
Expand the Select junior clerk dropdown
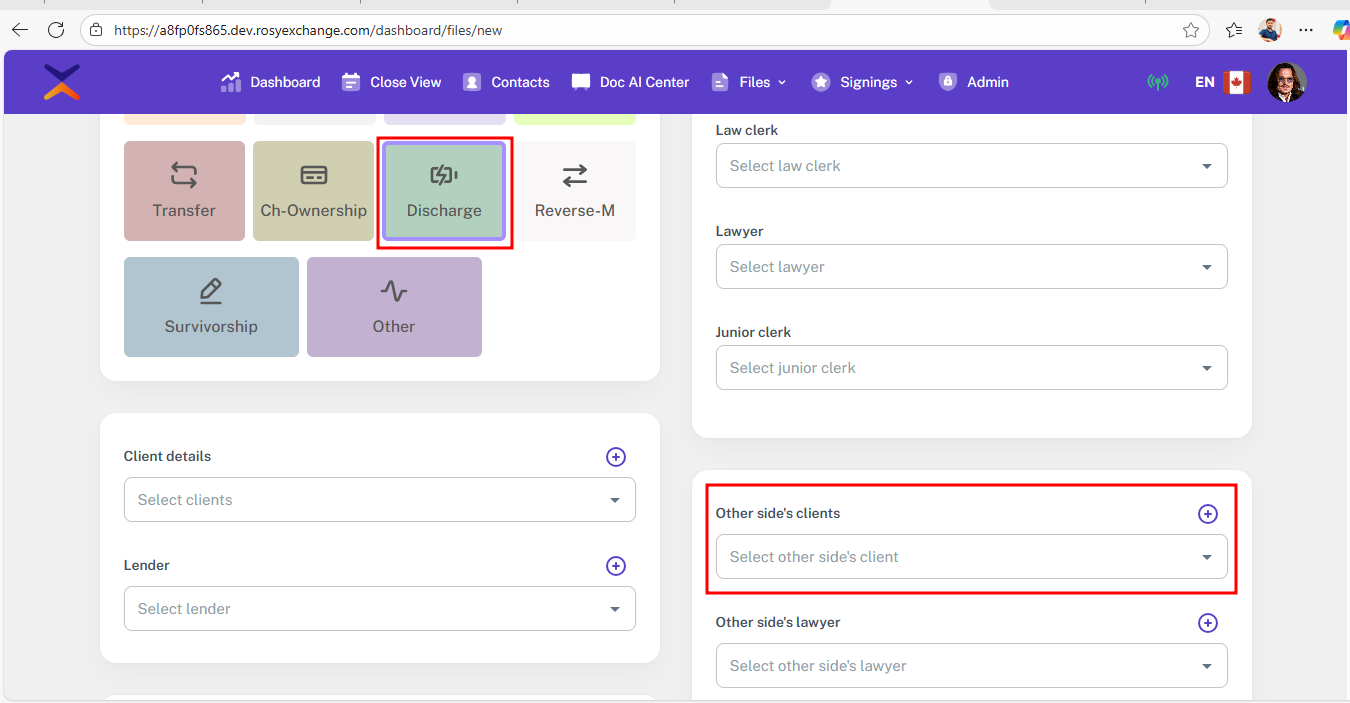click(x=971, y=368)
